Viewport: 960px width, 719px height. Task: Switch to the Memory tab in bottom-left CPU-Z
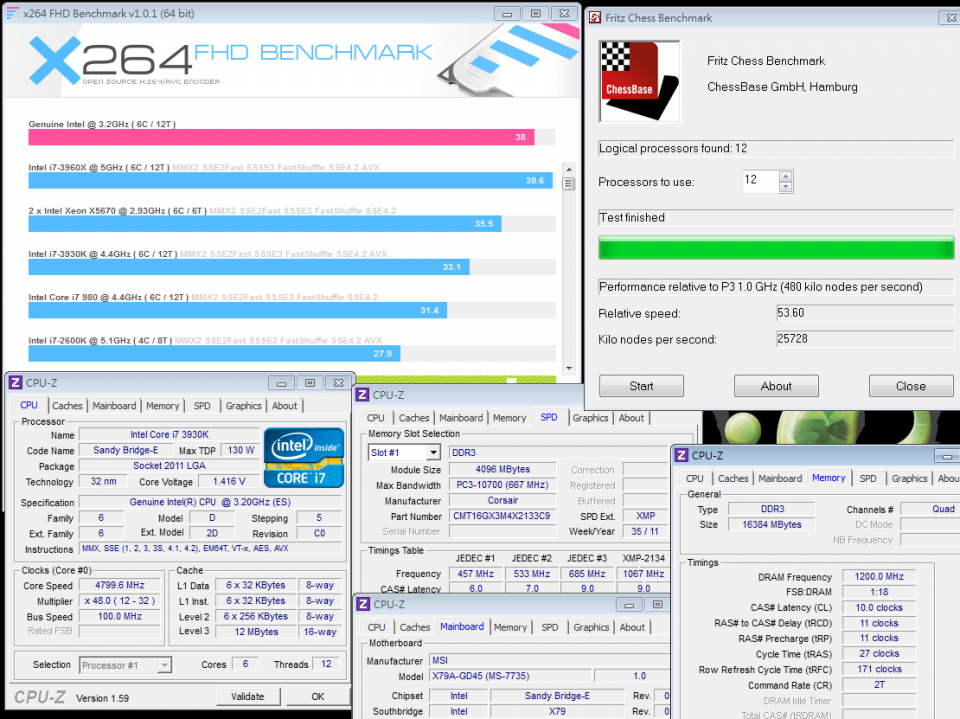[x=162, y=405]
